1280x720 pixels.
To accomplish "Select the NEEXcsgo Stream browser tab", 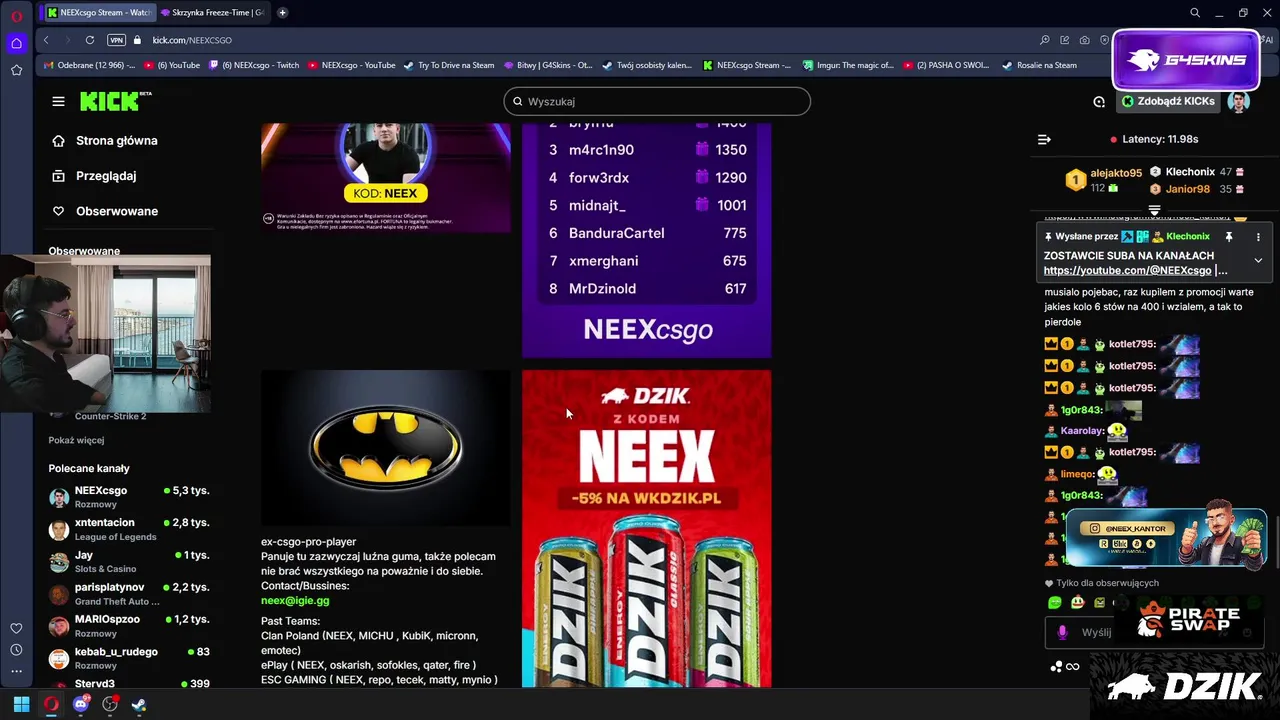I will (99, 12).
